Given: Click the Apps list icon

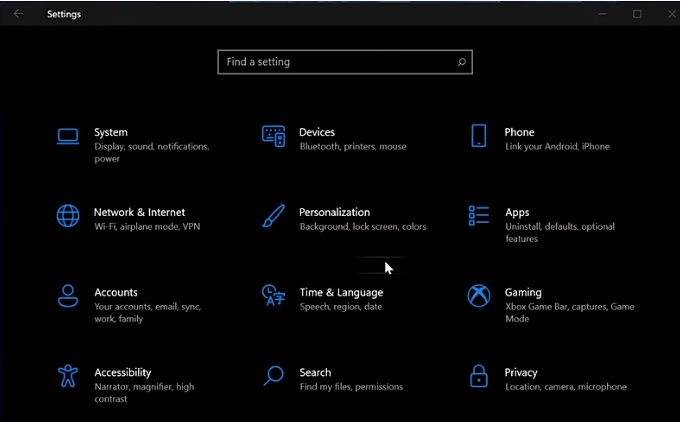Looking at the screenshot, I should [478, 216].
